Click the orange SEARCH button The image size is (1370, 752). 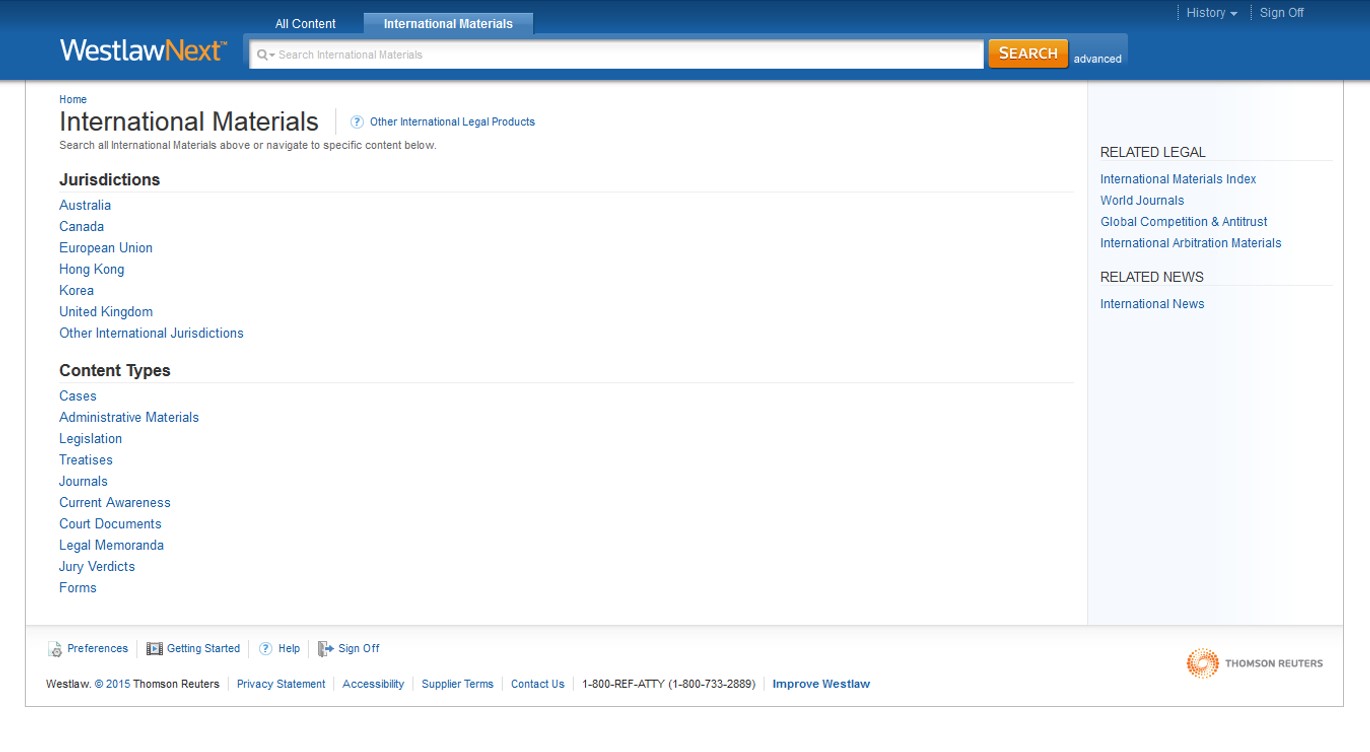click(1028, 53)
